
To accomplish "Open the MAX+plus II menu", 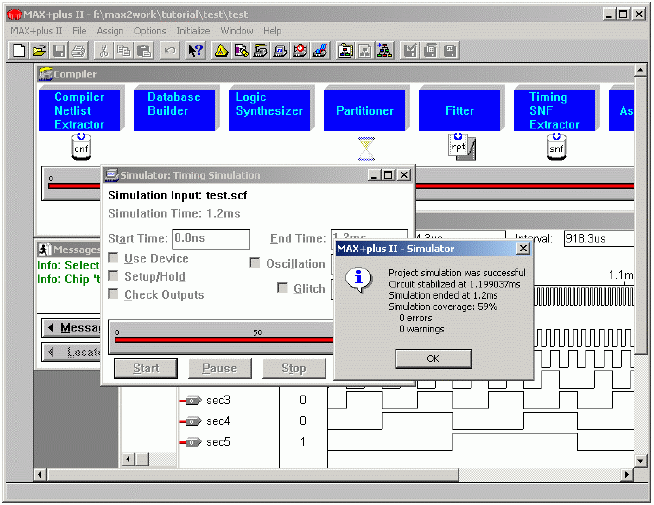I will [x=36, y=31].
